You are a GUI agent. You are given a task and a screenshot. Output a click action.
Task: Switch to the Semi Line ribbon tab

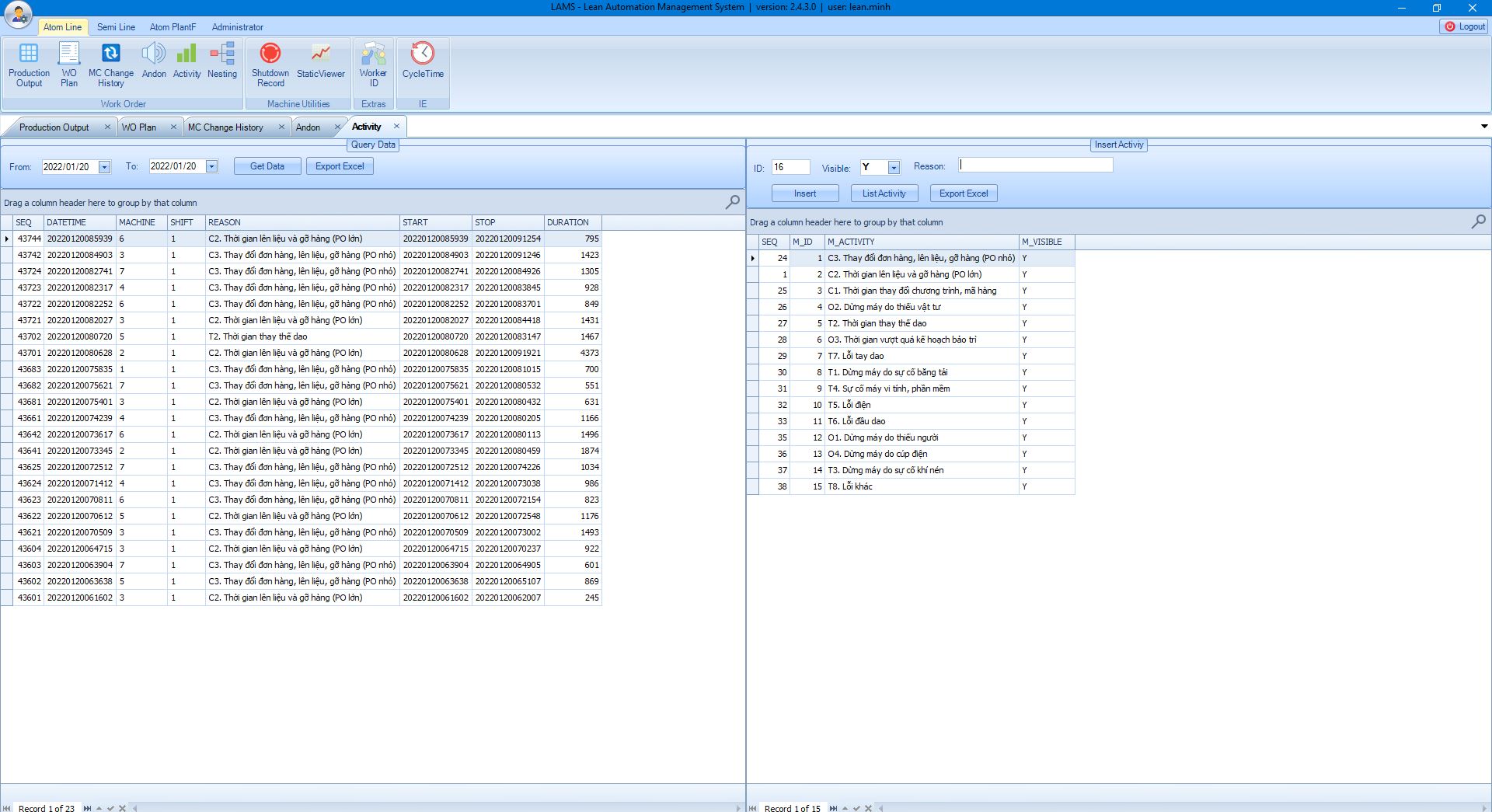(116, 27)
